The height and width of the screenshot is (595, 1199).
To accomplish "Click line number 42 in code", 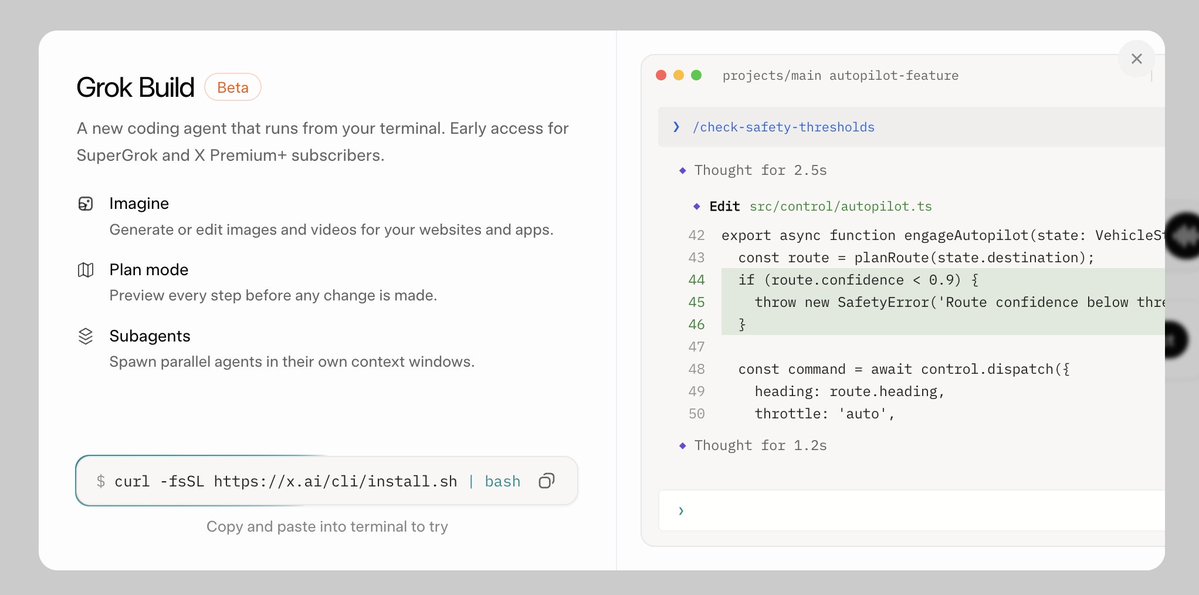I will tap(696, 236).
